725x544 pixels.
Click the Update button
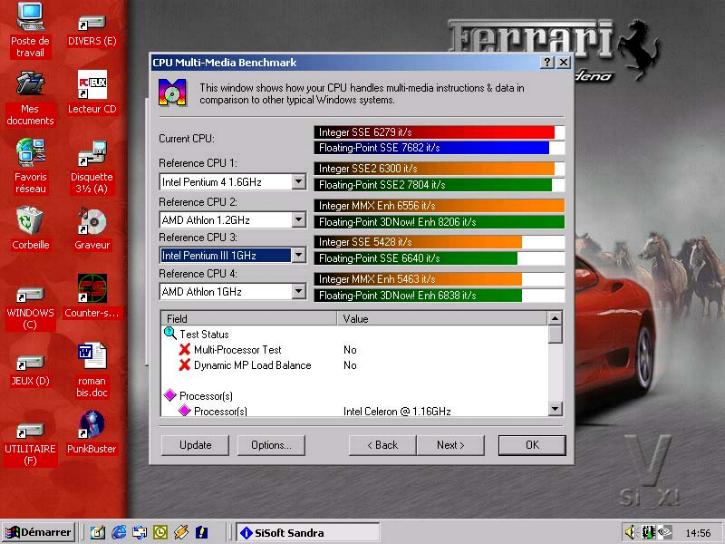[x=195, y=445]
